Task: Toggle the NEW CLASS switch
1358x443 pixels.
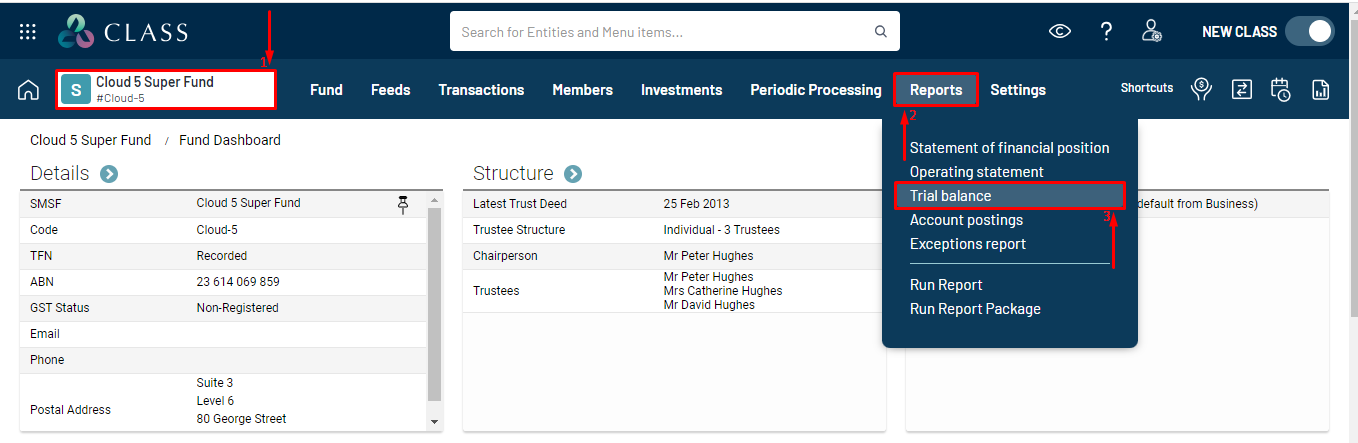Action: [x=1309, y=32]
